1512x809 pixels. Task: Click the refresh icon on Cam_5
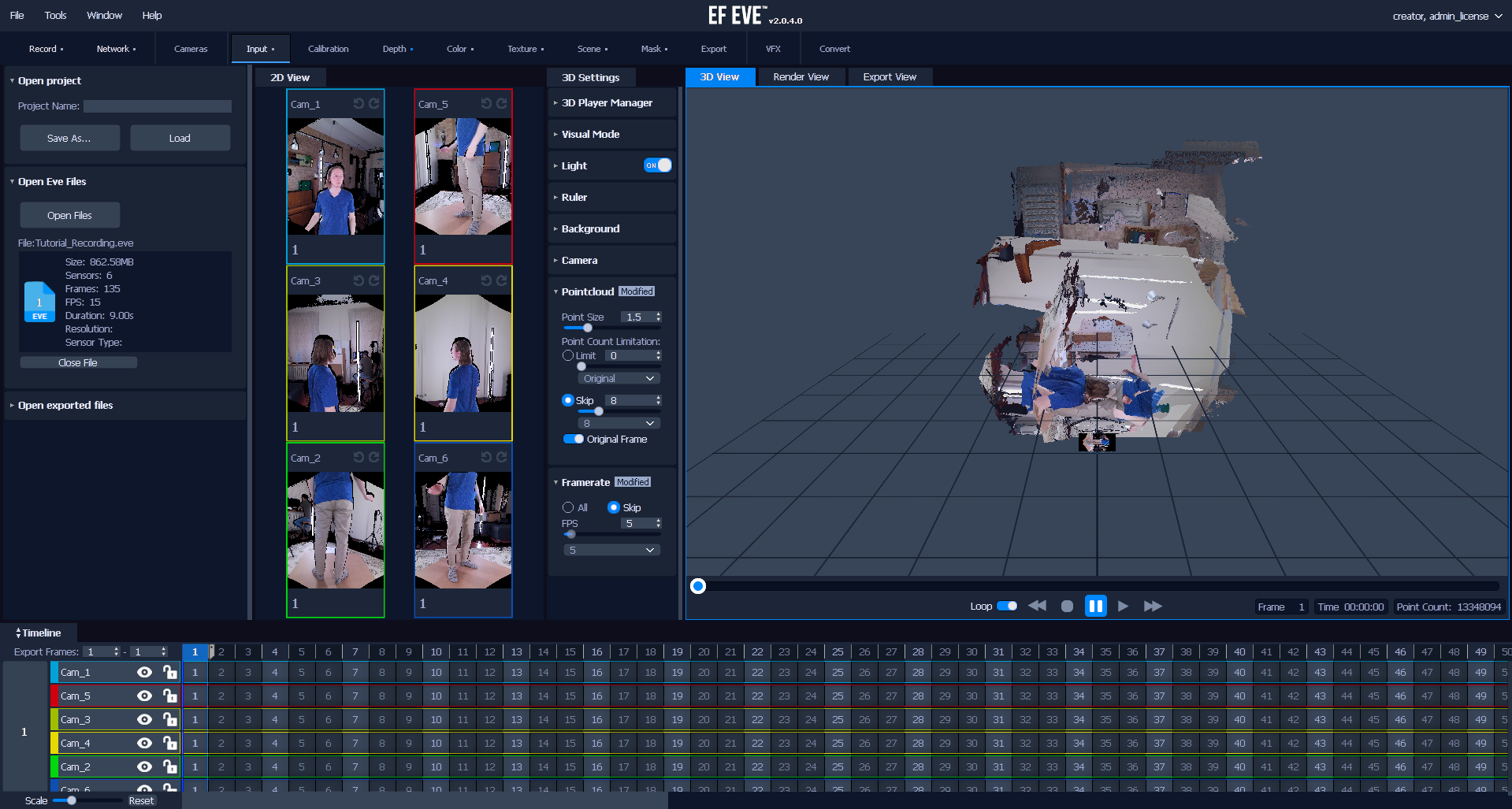pyautogui.click(x=502, y=102)
